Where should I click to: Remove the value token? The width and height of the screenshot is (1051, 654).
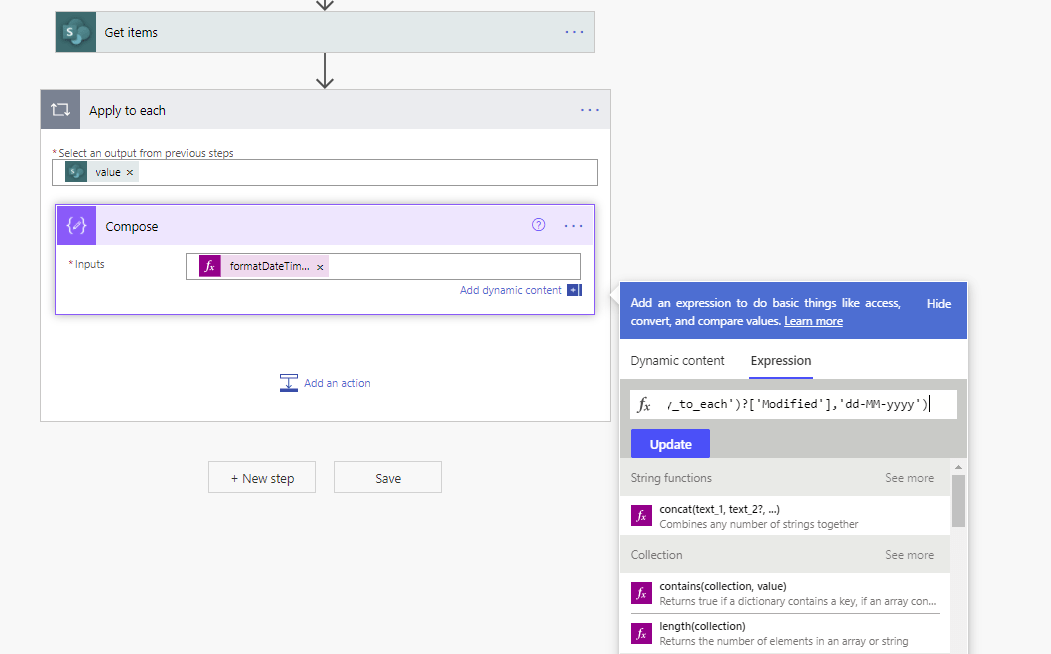click(130, 172)
